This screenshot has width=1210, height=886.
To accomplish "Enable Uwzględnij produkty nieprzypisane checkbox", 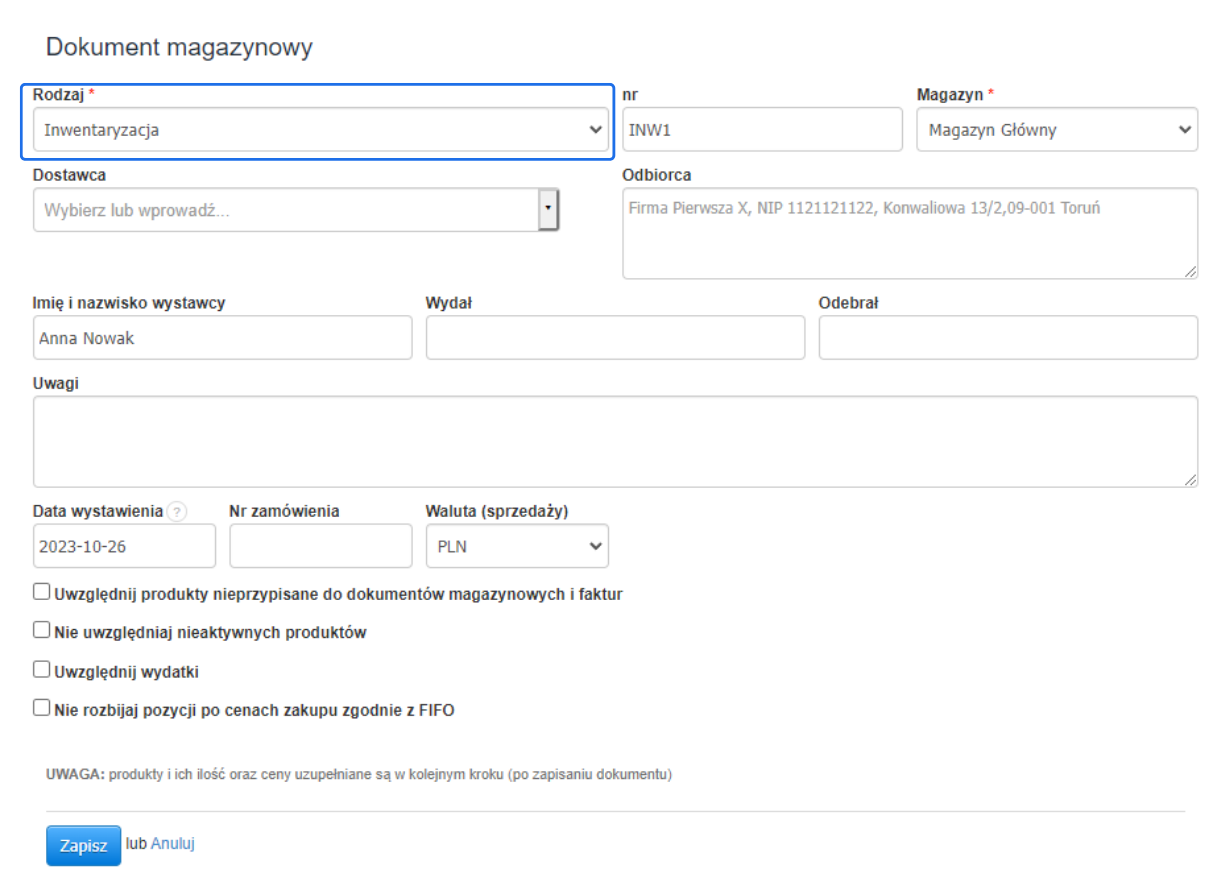I will pos(41,592).
